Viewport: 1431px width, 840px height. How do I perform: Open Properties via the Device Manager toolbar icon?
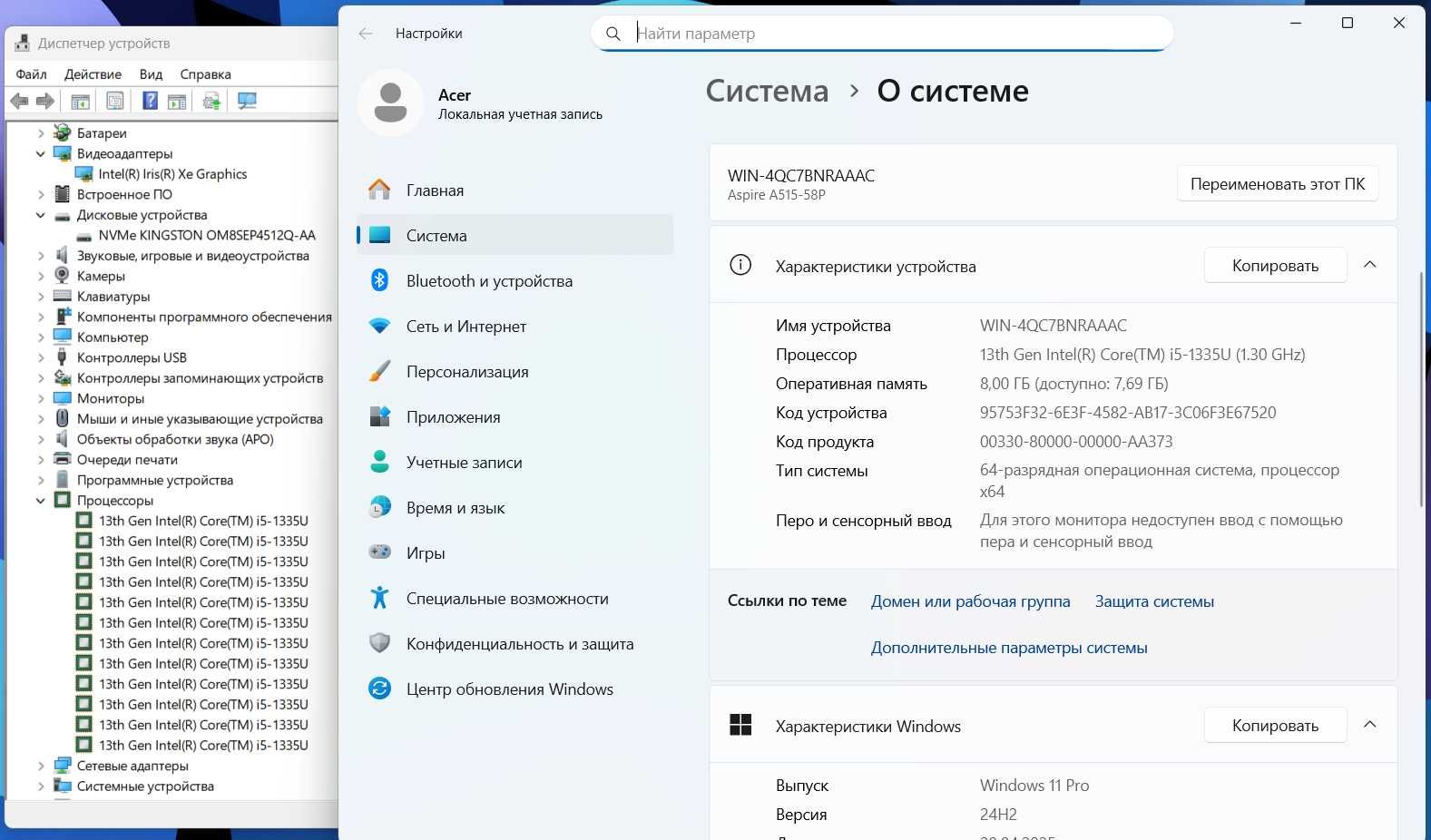[115, 102]
